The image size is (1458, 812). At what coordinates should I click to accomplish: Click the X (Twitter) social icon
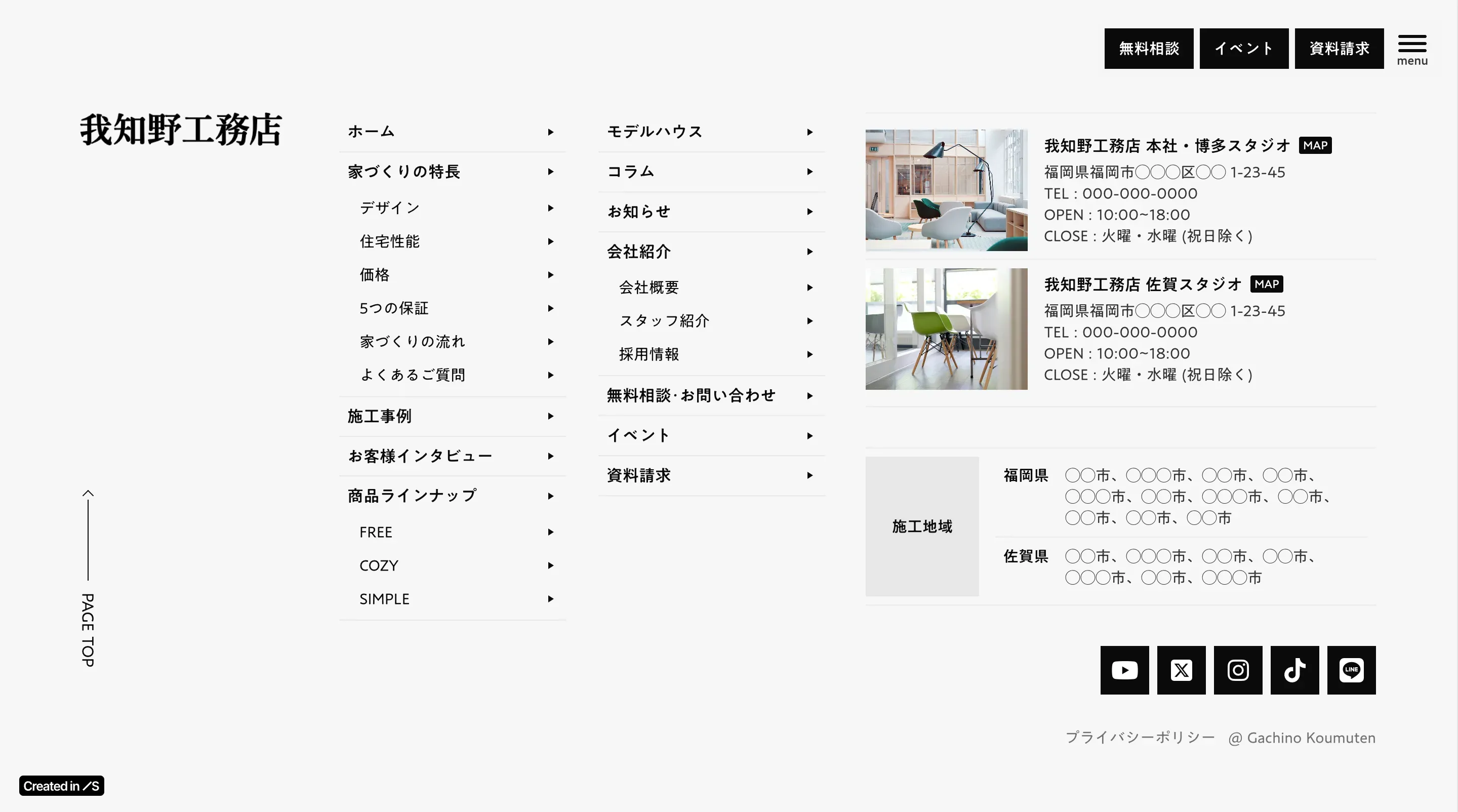click(1181, 670)
